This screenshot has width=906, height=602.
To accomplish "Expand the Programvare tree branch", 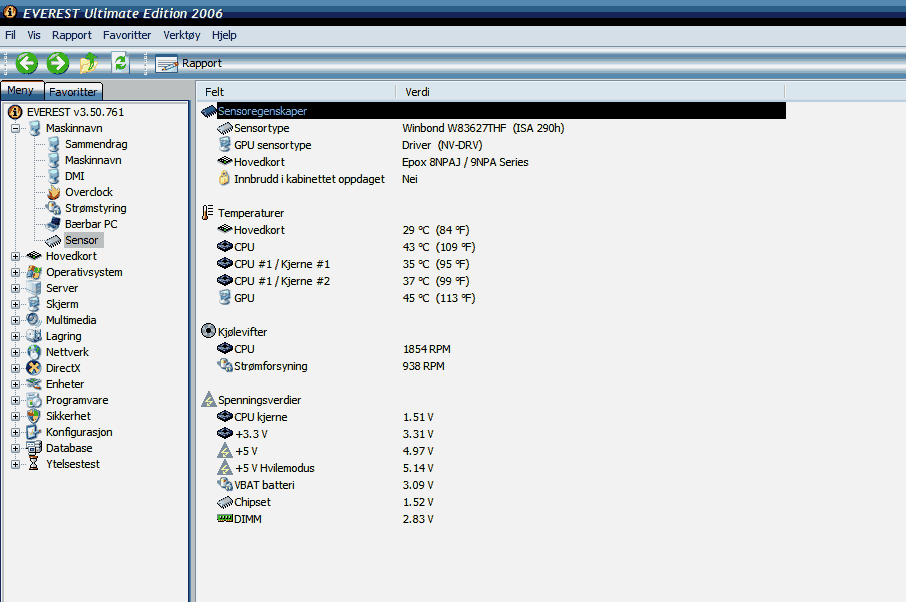I will coord(16,400).
